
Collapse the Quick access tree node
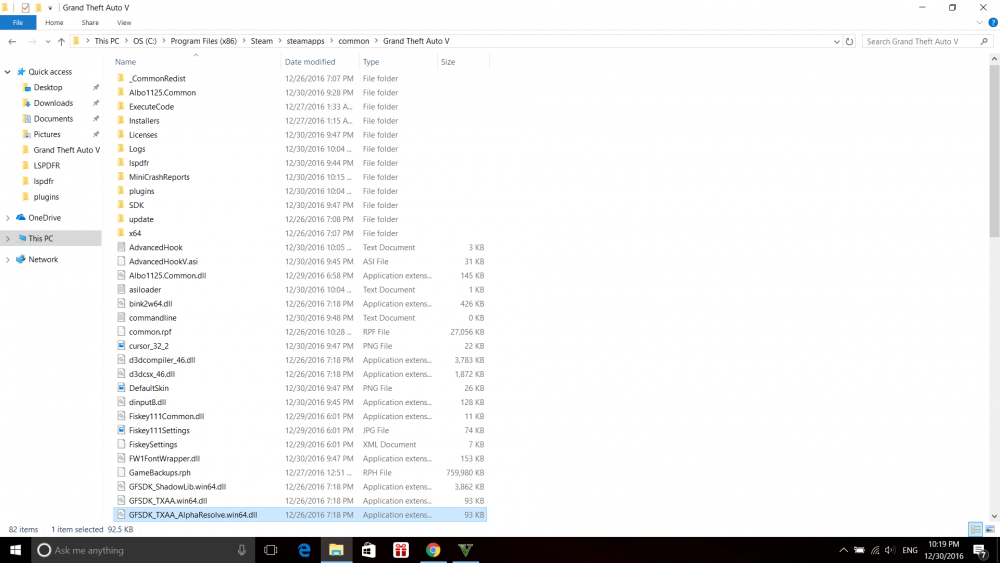[x=8, y=72]
